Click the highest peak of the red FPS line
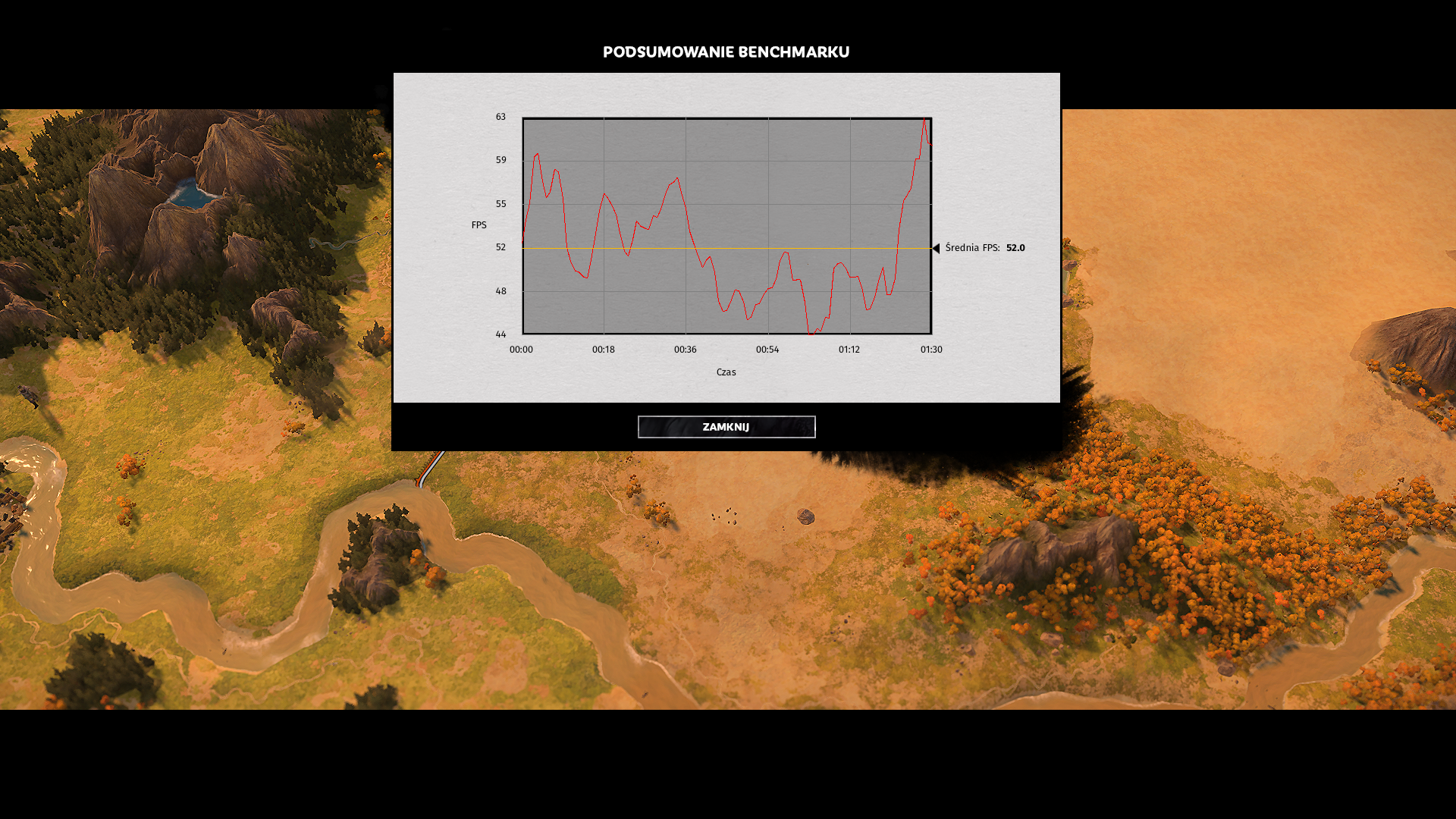The width and height of the screenshot is (1456, 819). [x=924, y=120]
